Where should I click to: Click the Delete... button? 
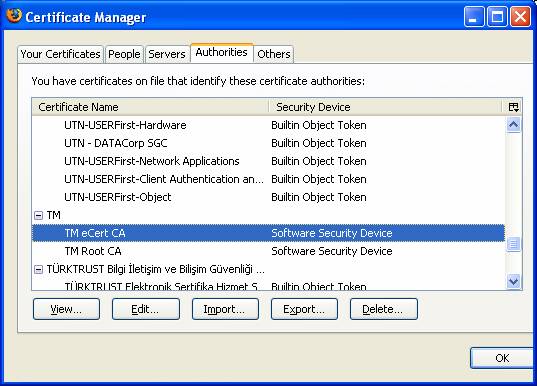[x=384, y=309]
